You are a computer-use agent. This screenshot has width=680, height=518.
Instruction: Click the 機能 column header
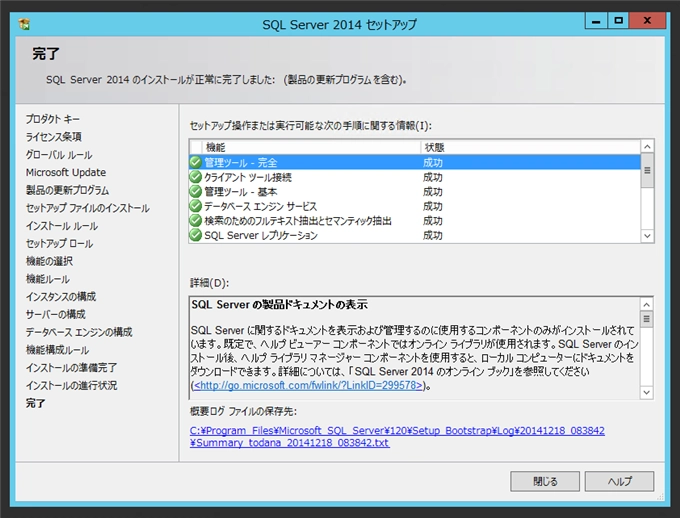point(311,147)
